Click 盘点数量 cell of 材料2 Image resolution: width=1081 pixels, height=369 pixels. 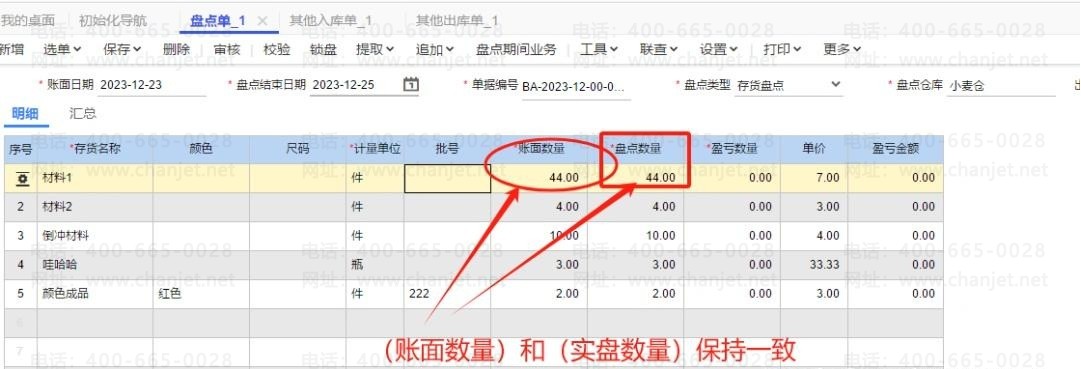(x=636, y=207)
